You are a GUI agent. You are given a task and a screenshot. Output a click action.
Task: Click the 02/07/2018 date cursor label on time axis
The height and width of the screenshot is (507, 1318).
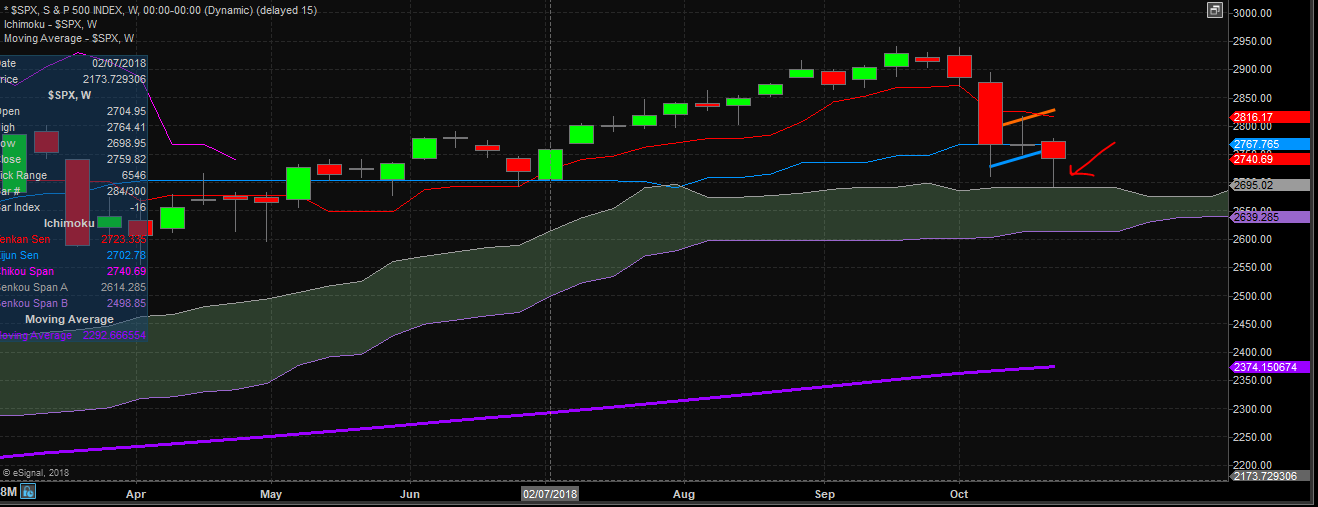pyautogui.click(x=551, y=494)
